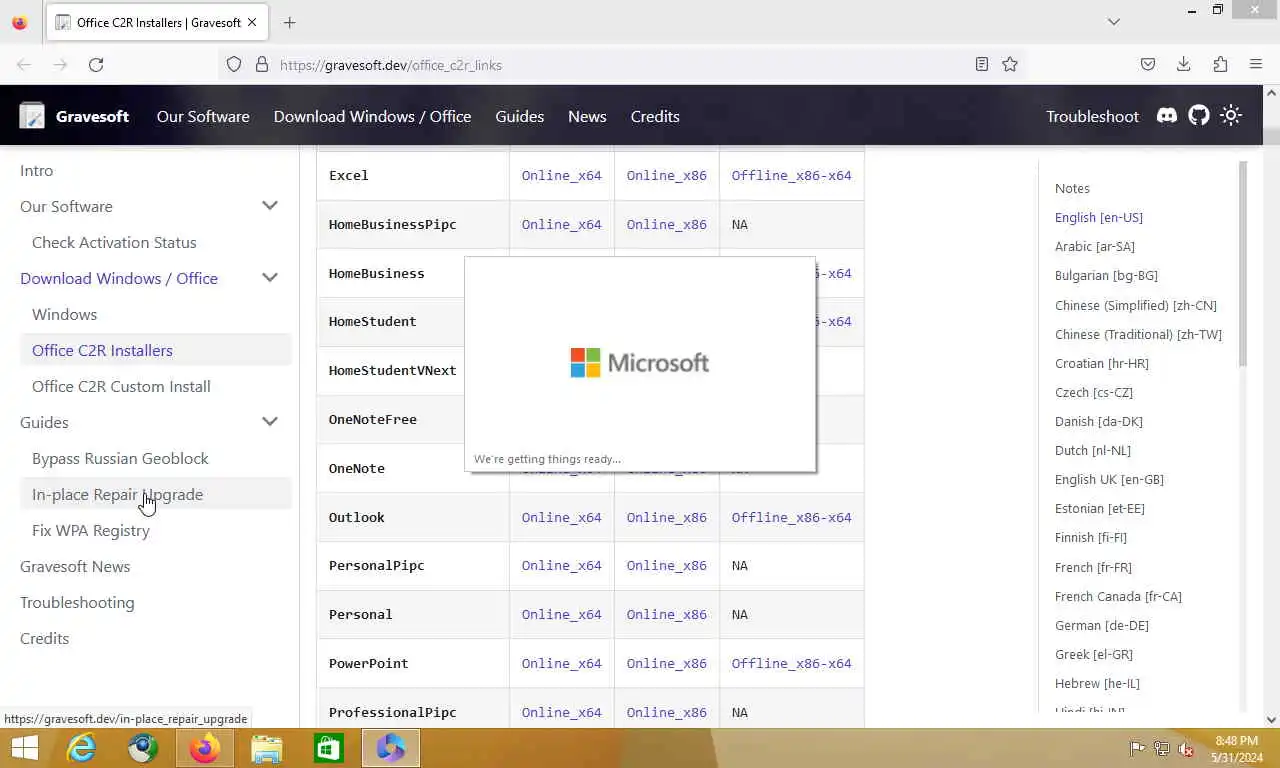Jump to Chinese (Simplified) [zh-CN] section

[x=1135, y=305]
